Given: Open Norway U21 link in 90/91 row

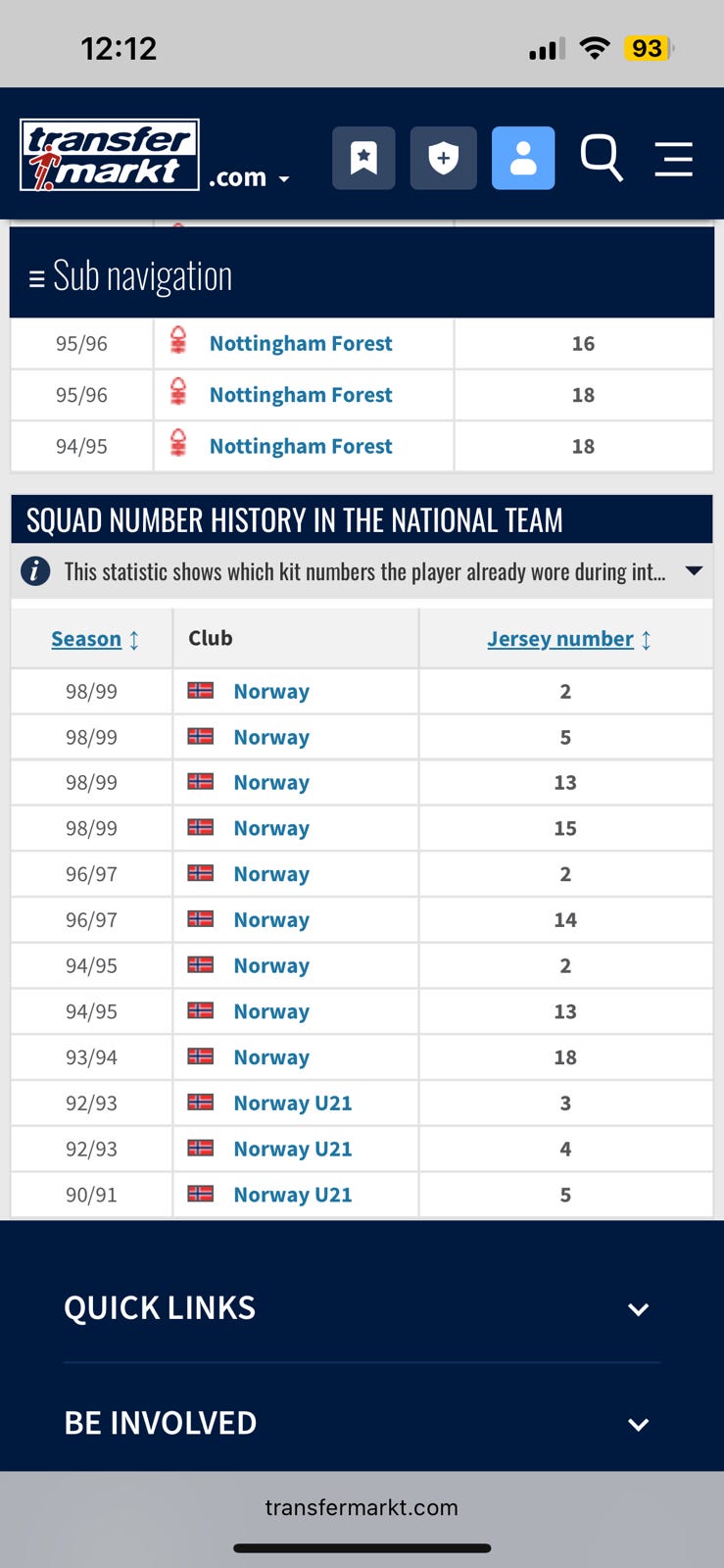Looking at the screenshot, I should pyautogui.click(x=293, y=1195).
